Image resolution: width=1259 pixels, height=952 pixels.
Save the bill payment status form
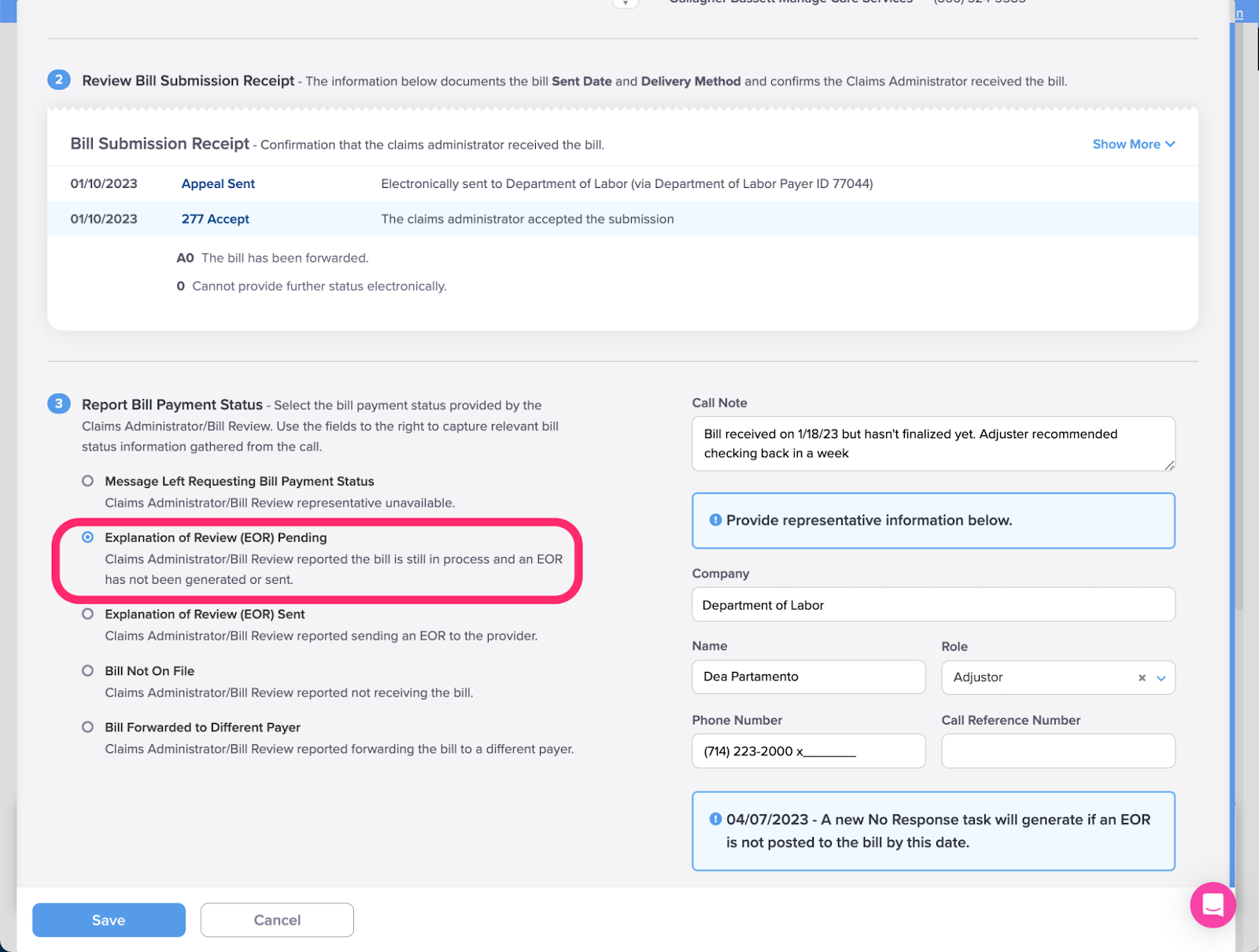109,920
